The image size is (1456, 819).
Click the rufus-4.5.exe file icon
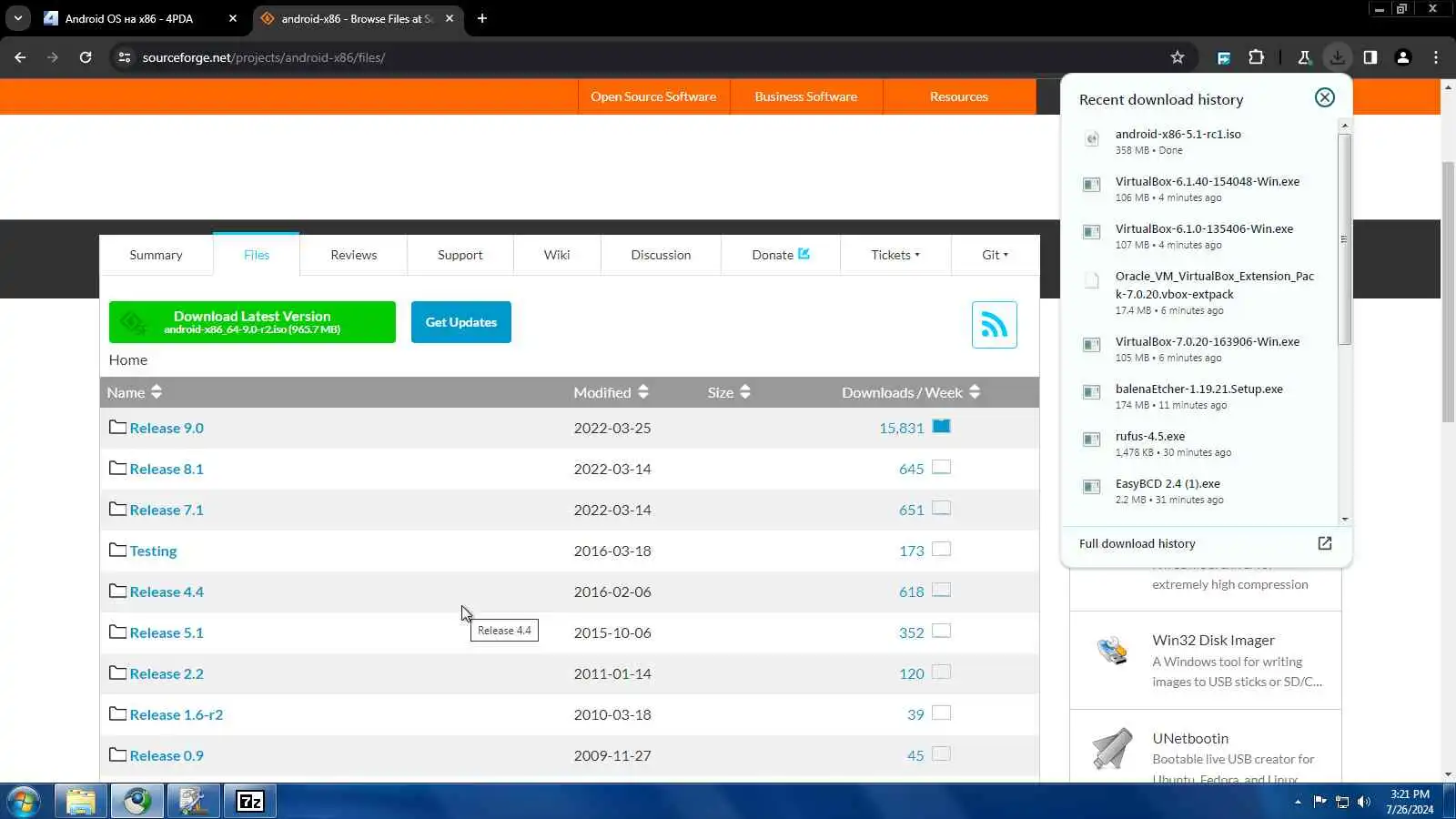1091,440
